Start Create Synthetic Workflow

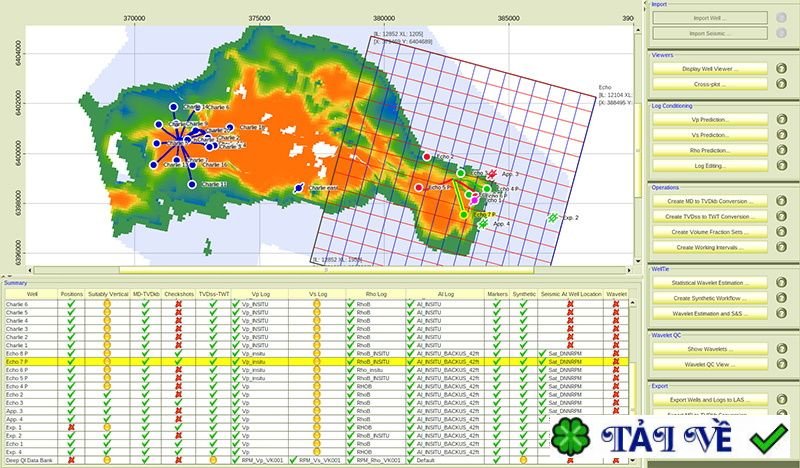tap(710, 298)
